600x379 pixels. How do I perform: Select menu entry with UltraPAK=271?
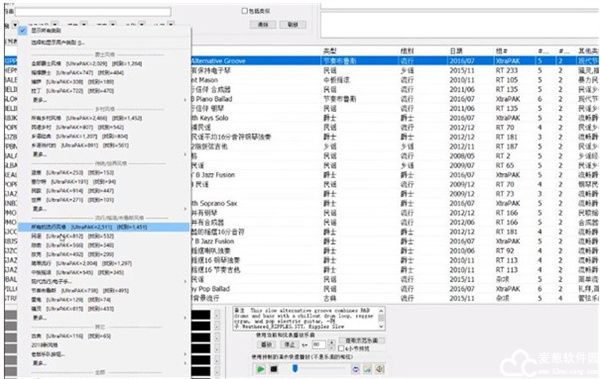click(x=104, y=200)
